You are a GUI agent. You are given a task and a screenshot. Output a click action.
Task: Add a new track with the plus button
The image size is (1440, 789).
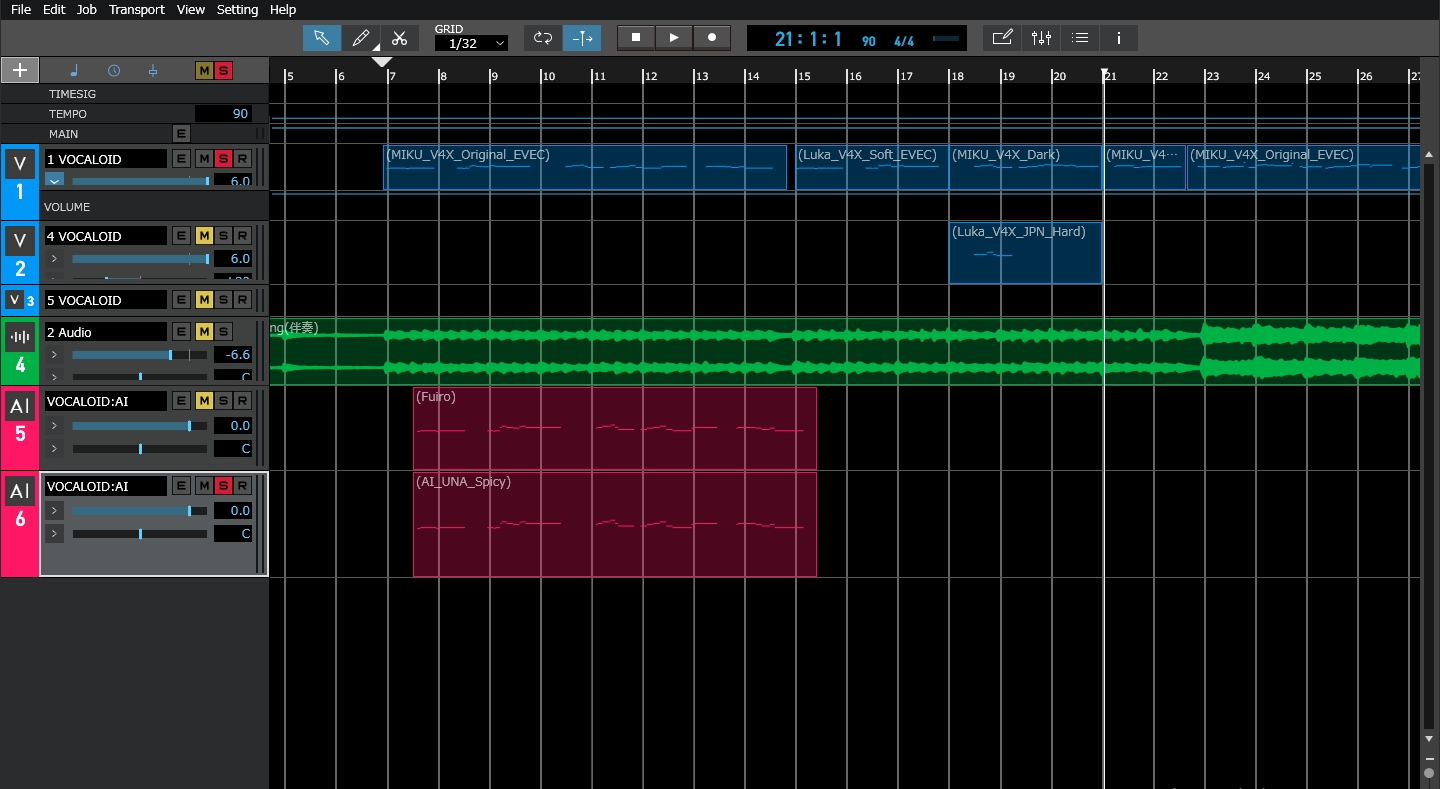pyautogui.click(x=20, y=70)
